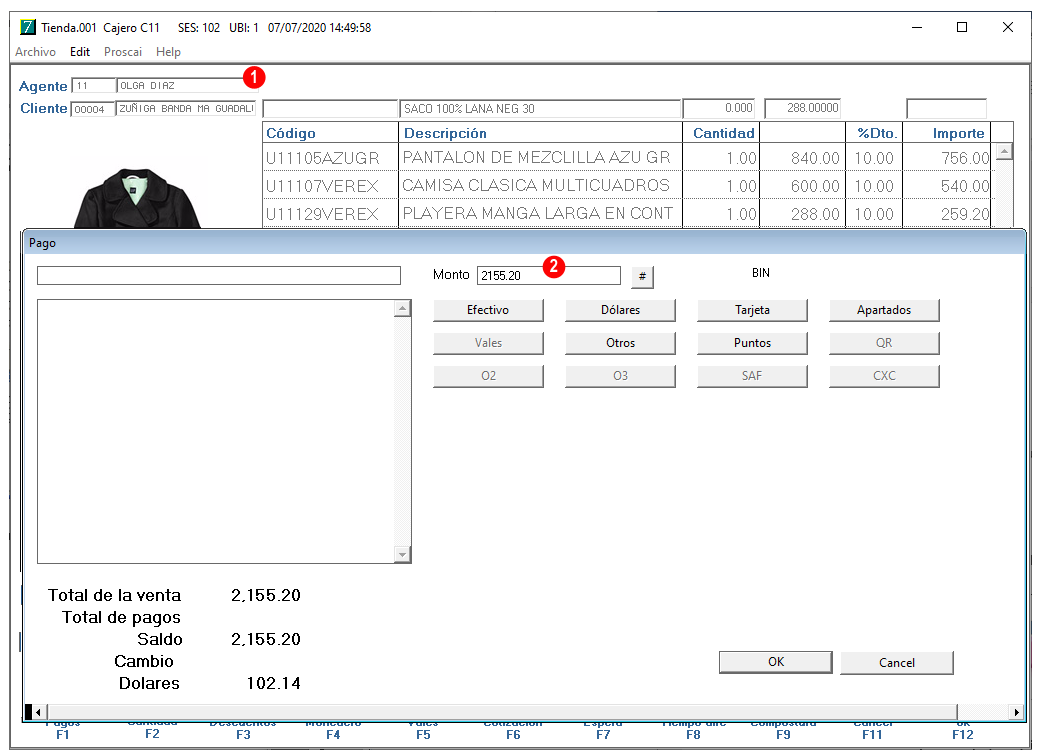1042x756 pixels.
Task: Open the Help menu
Action: point(168,52)
